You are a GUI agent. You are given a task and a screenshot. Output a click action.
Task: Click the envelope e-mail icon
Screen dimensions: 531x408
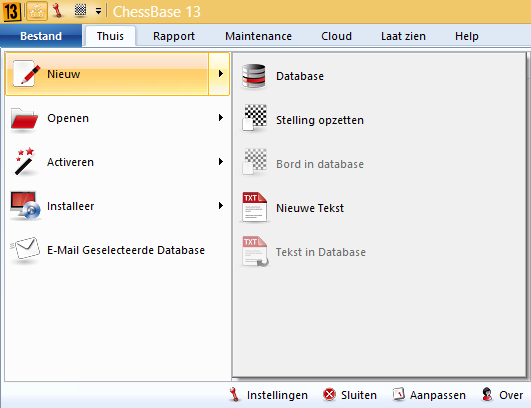click(25, 249)
